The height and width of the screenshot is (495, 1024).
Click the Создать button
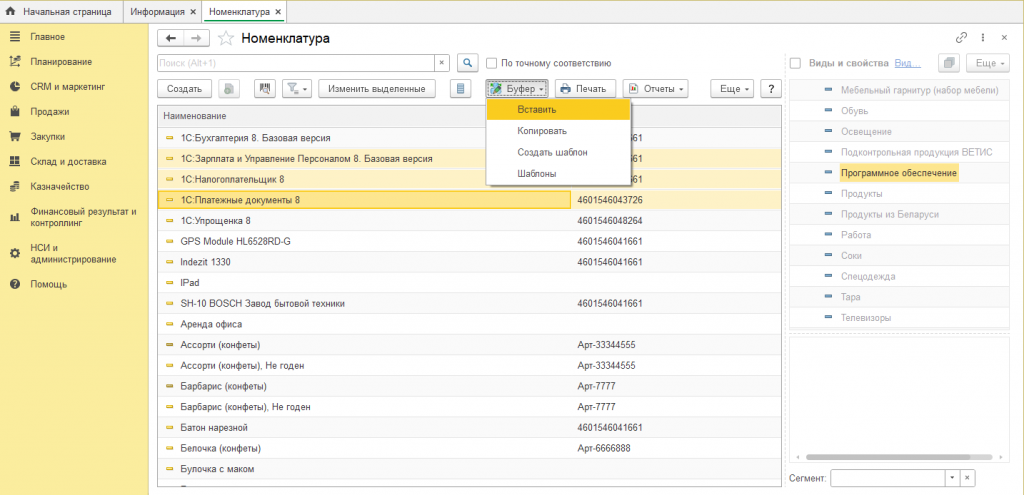[184, 89]
